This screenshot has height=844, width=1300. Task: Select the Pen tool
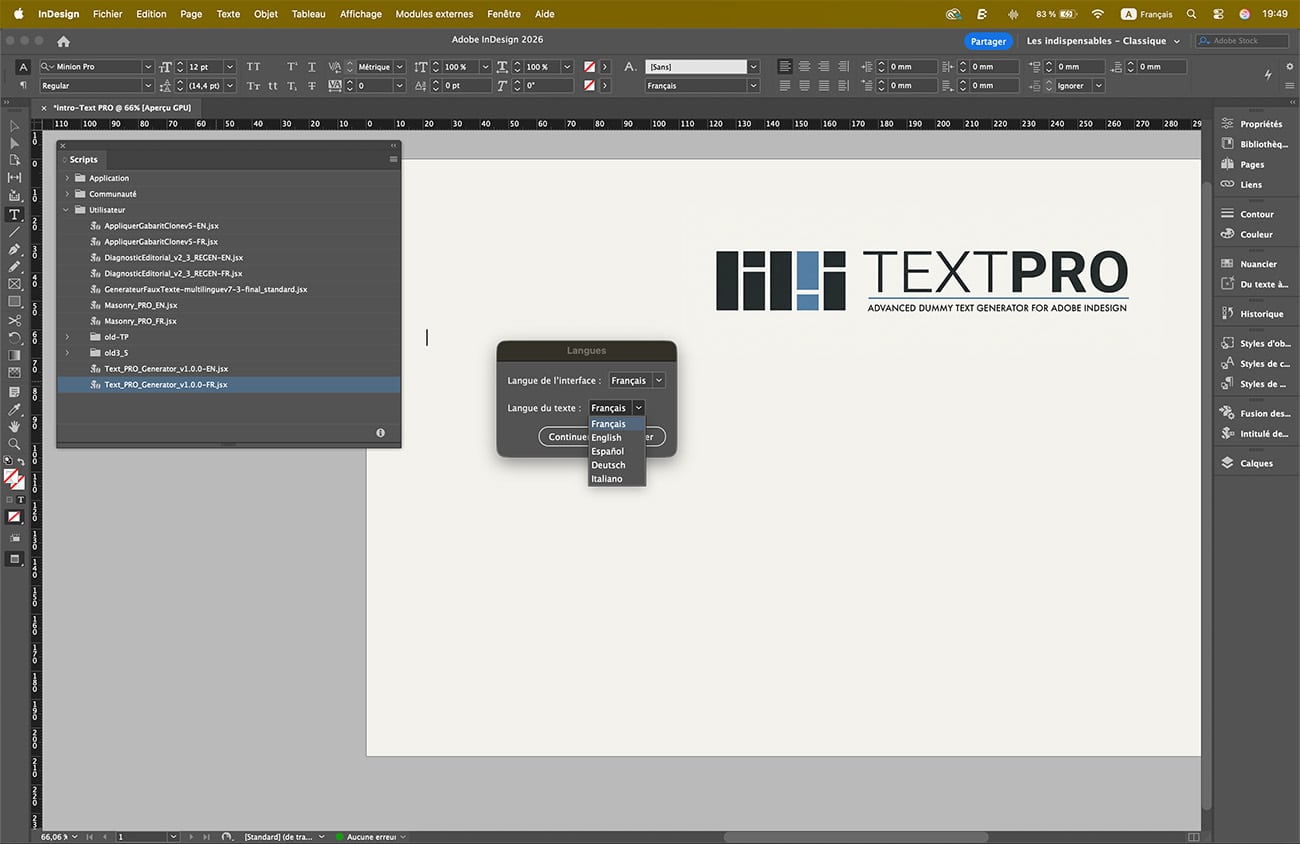15,249
